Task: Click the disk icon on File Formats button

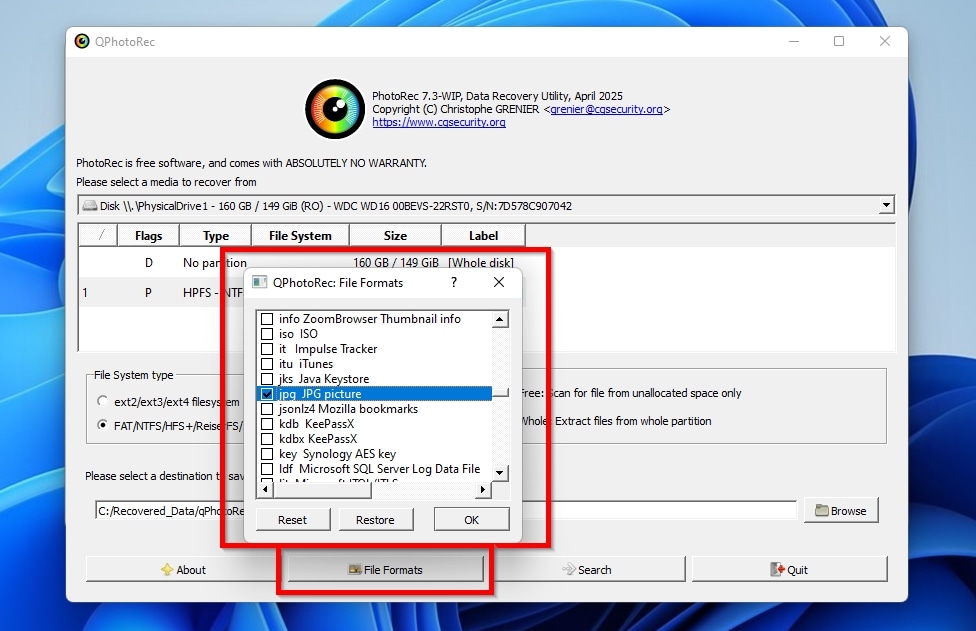Action: pos(356,569)
